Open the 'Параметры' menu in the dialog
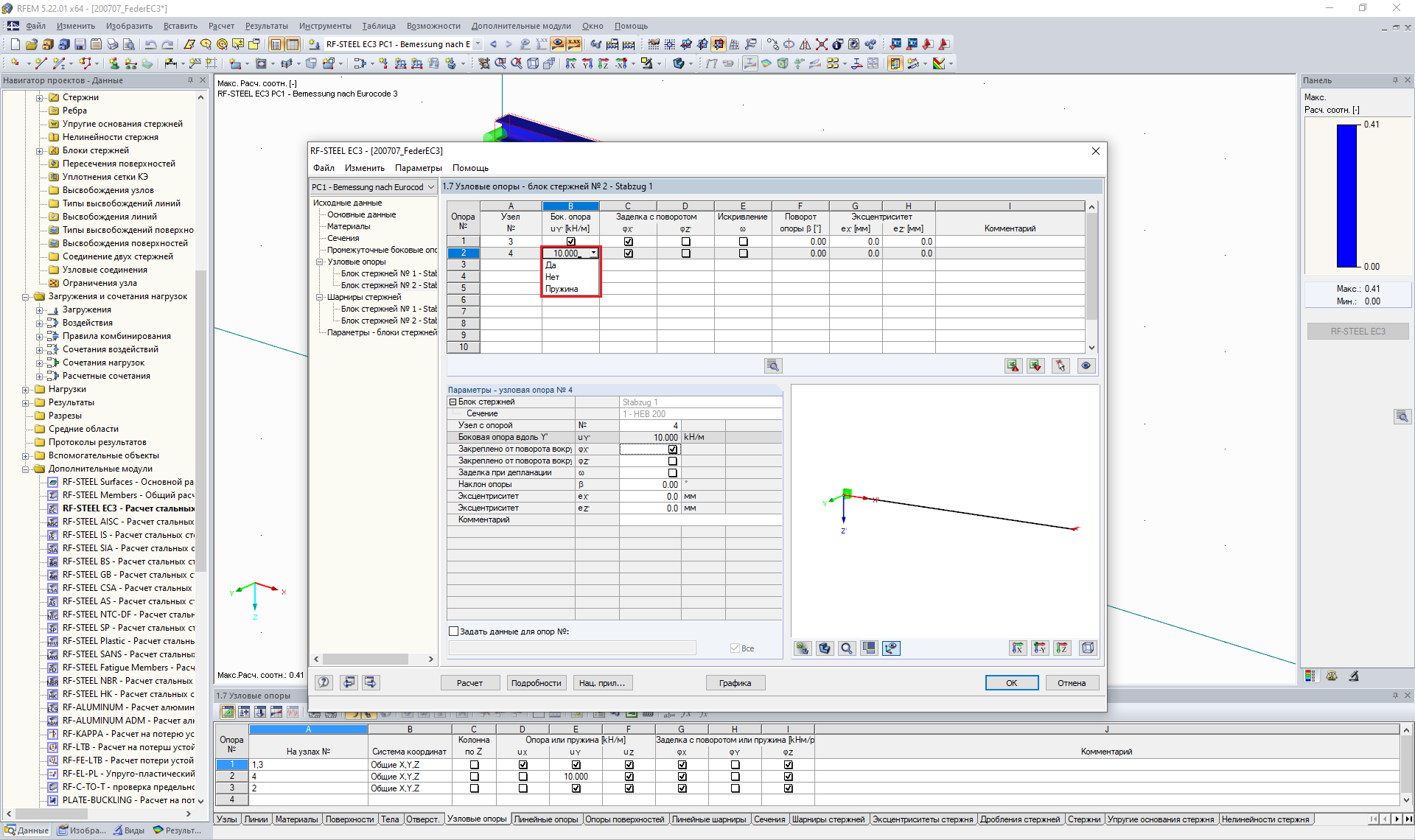Image resolution: width=1415 pixels, height=840 pixels. point(418,168)
